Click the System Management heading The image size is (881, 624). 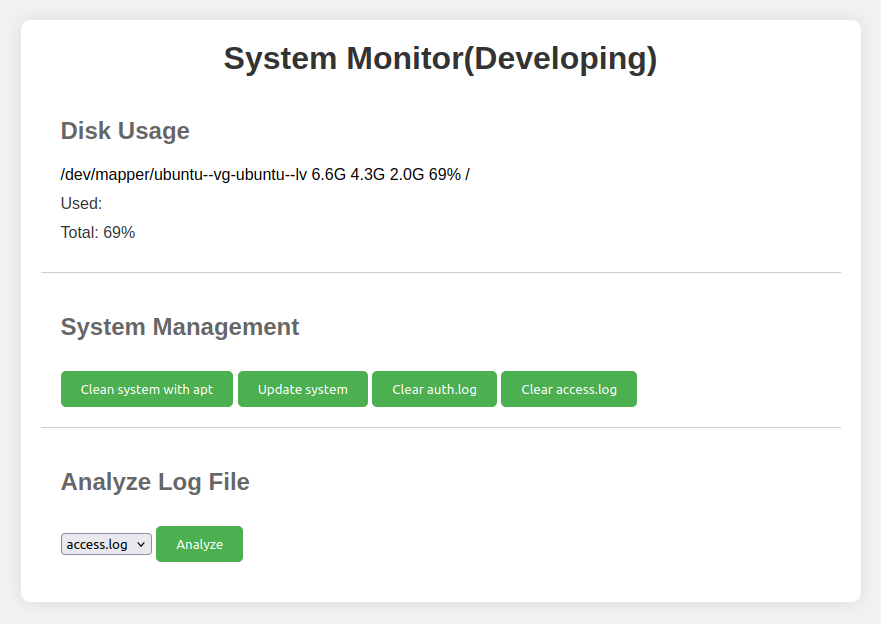[180, 327]
